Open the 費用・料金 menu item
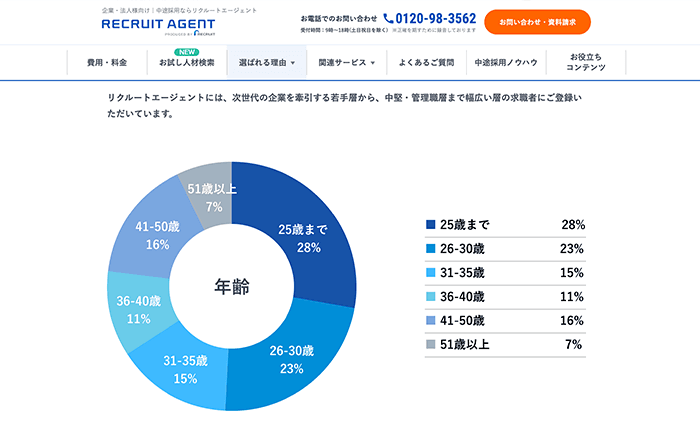 107,62
